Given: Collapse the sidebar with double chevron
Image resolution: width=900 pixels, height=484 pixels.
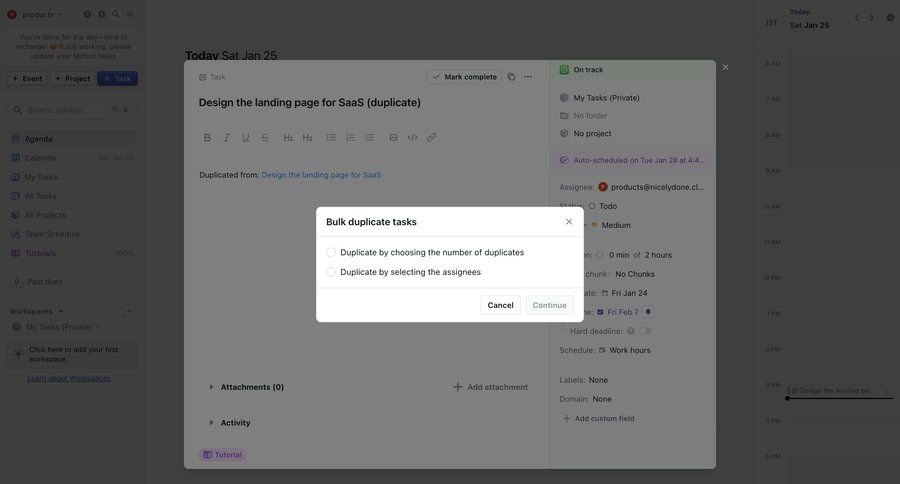Looking at the screenshot, I should click(x=130, y=14).
